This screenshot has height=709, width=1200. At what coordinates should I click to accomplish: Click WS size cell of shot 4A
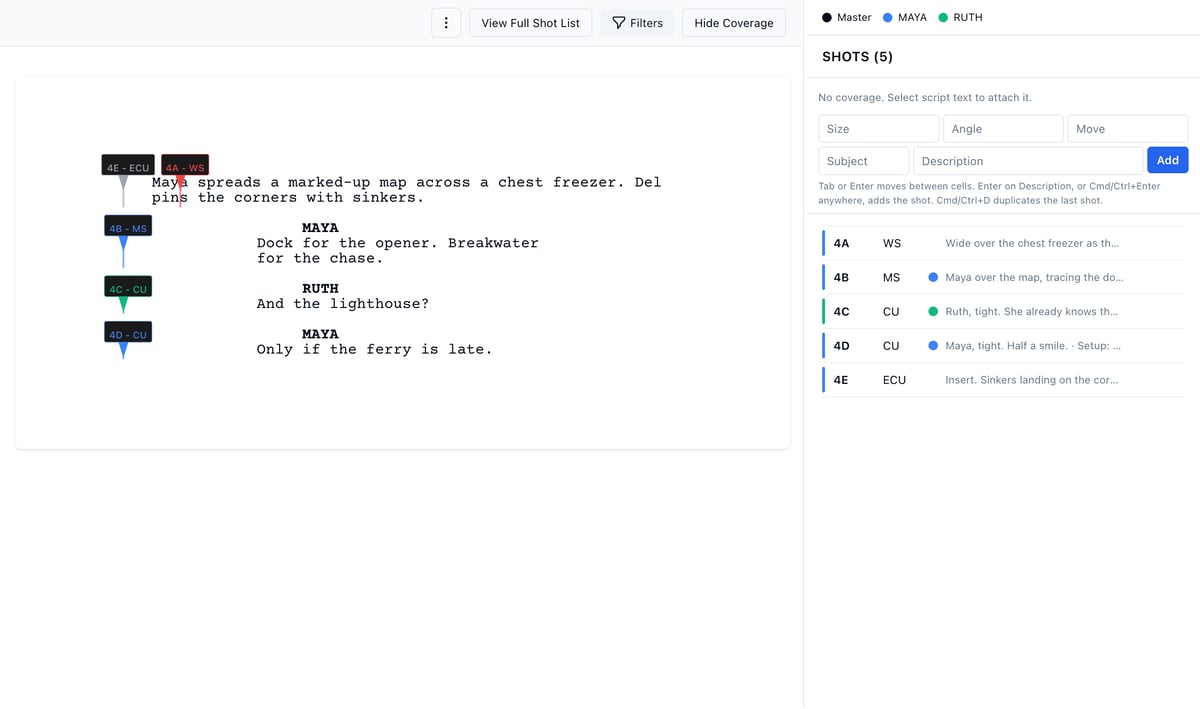coord(892,243)
